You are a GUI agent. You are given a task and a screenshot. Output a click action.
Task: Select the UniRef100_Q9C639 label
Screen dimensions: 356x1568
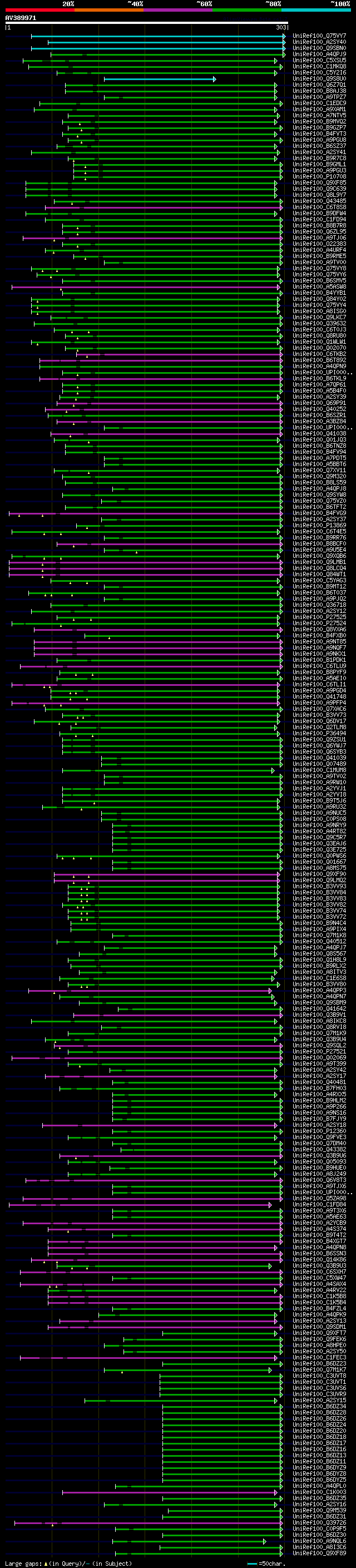point(319,189)
